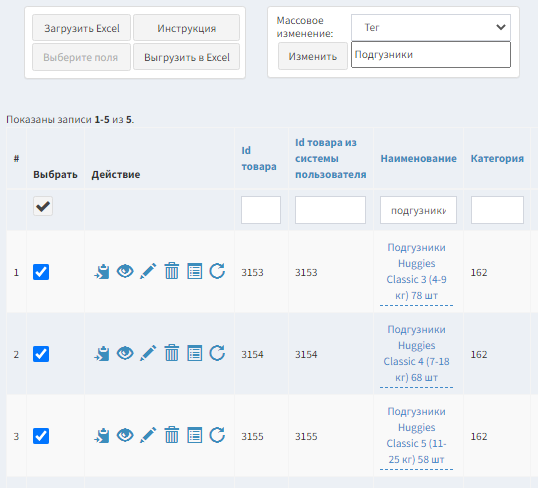The height and width of the screenshot is (488, 538).
Task: Open the list icon for product 3155
Action: tap(195, 435)
